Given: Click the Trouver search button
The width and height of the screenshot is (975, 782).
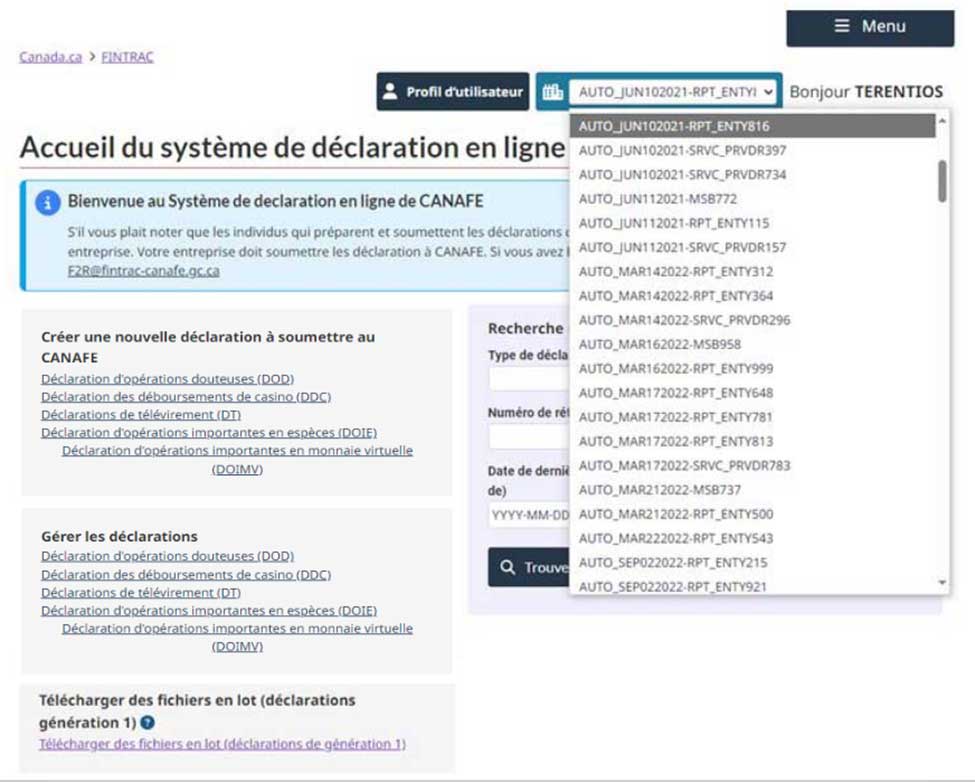Looking at the screenshot, I should click(x=530, y=566).
